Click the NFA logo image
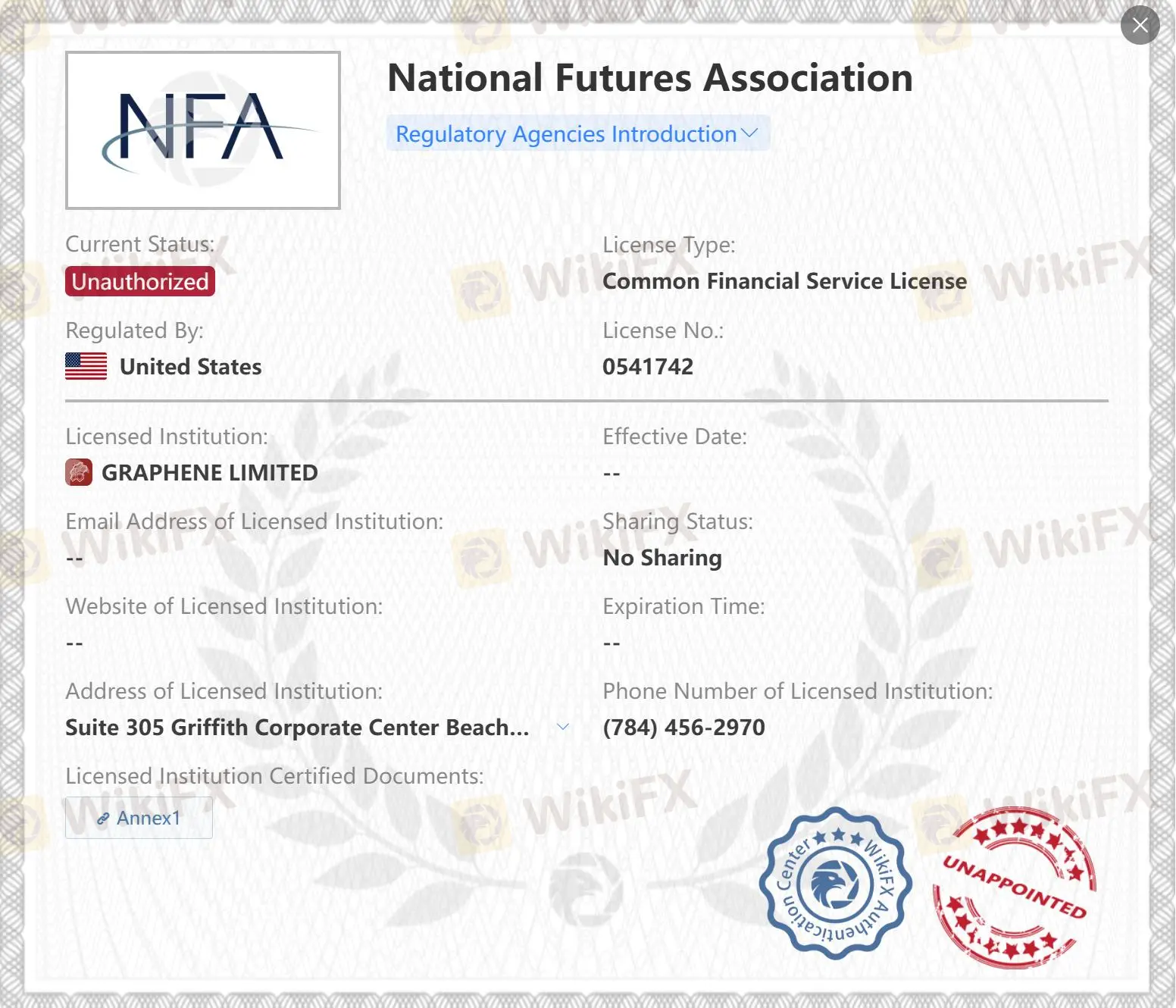 pos(203,130)
